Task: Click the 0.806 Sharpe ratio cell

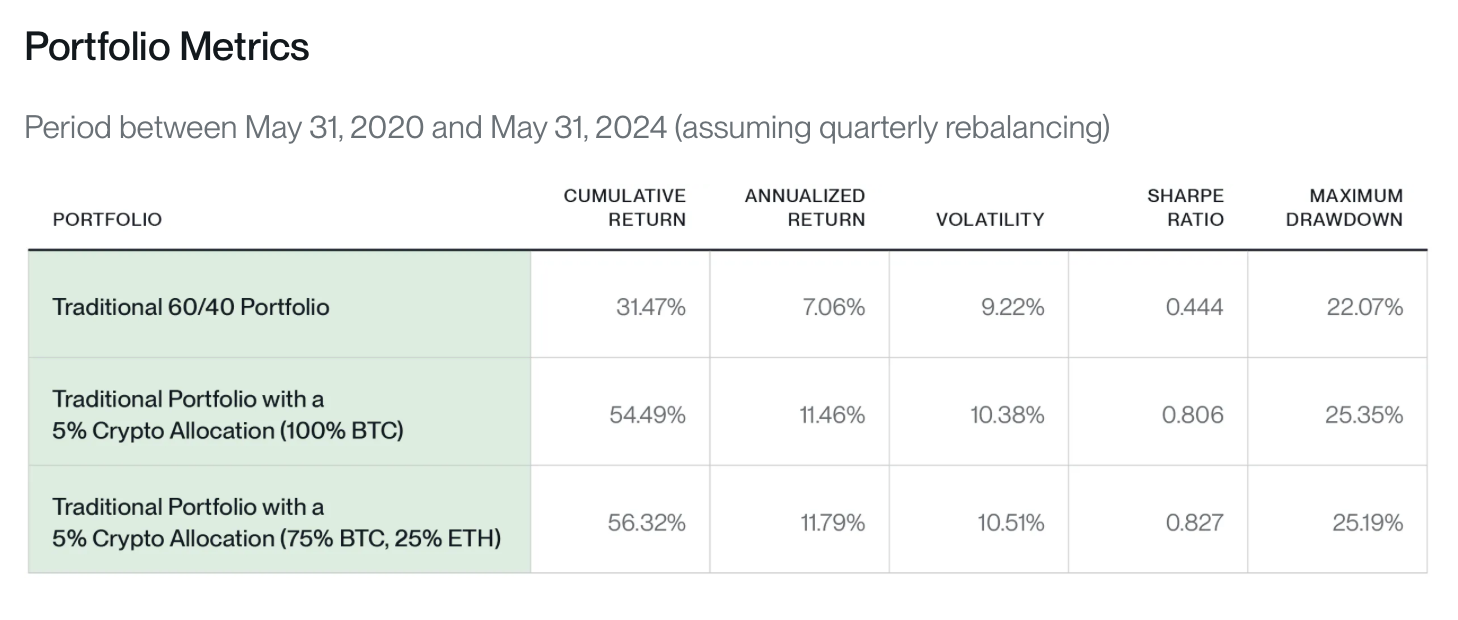Action: click(x=1192, y=415)
